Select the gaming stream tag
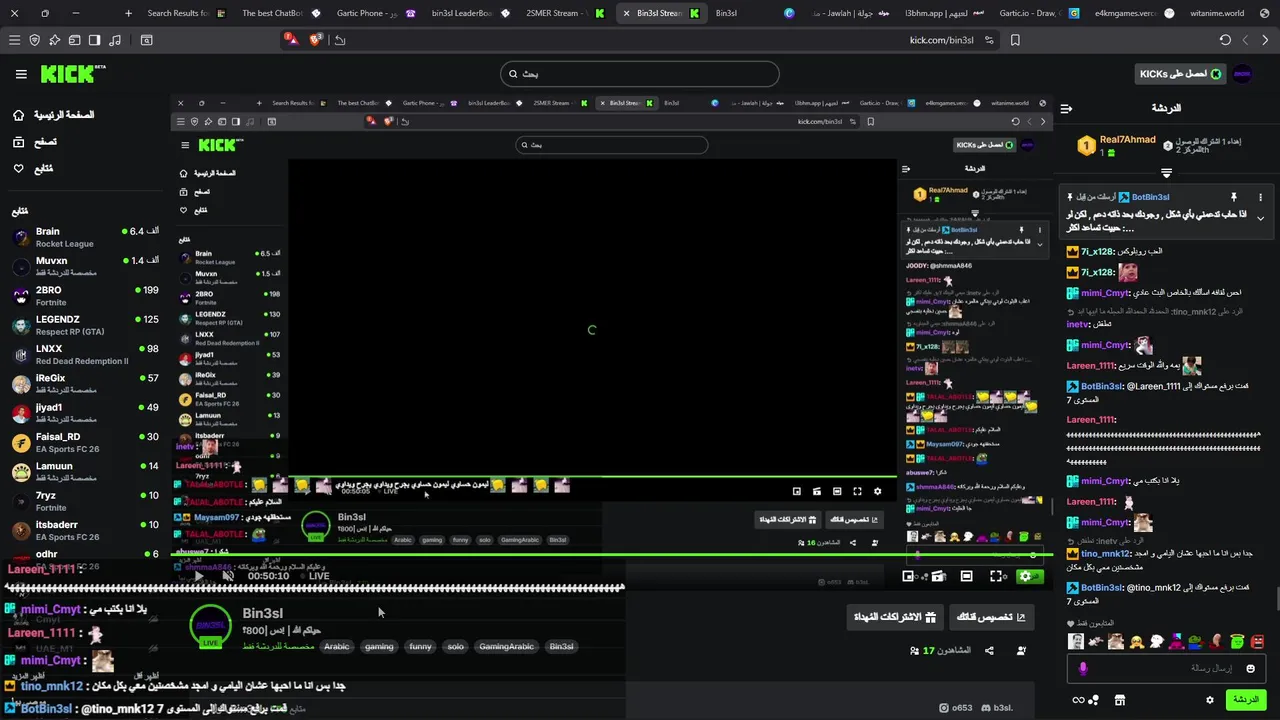1280x720 pixels. [379, 646]
